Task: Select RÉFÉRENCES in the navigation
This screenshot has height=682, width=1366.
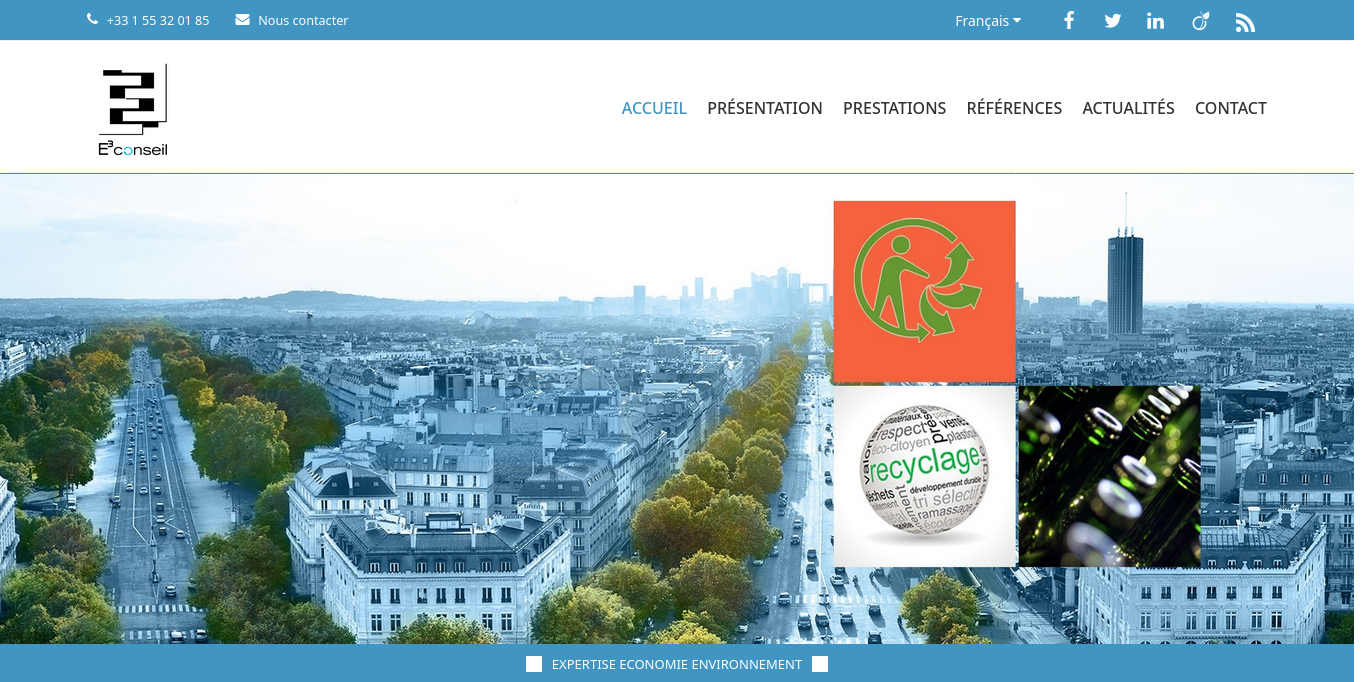Action: [1014, 108]
